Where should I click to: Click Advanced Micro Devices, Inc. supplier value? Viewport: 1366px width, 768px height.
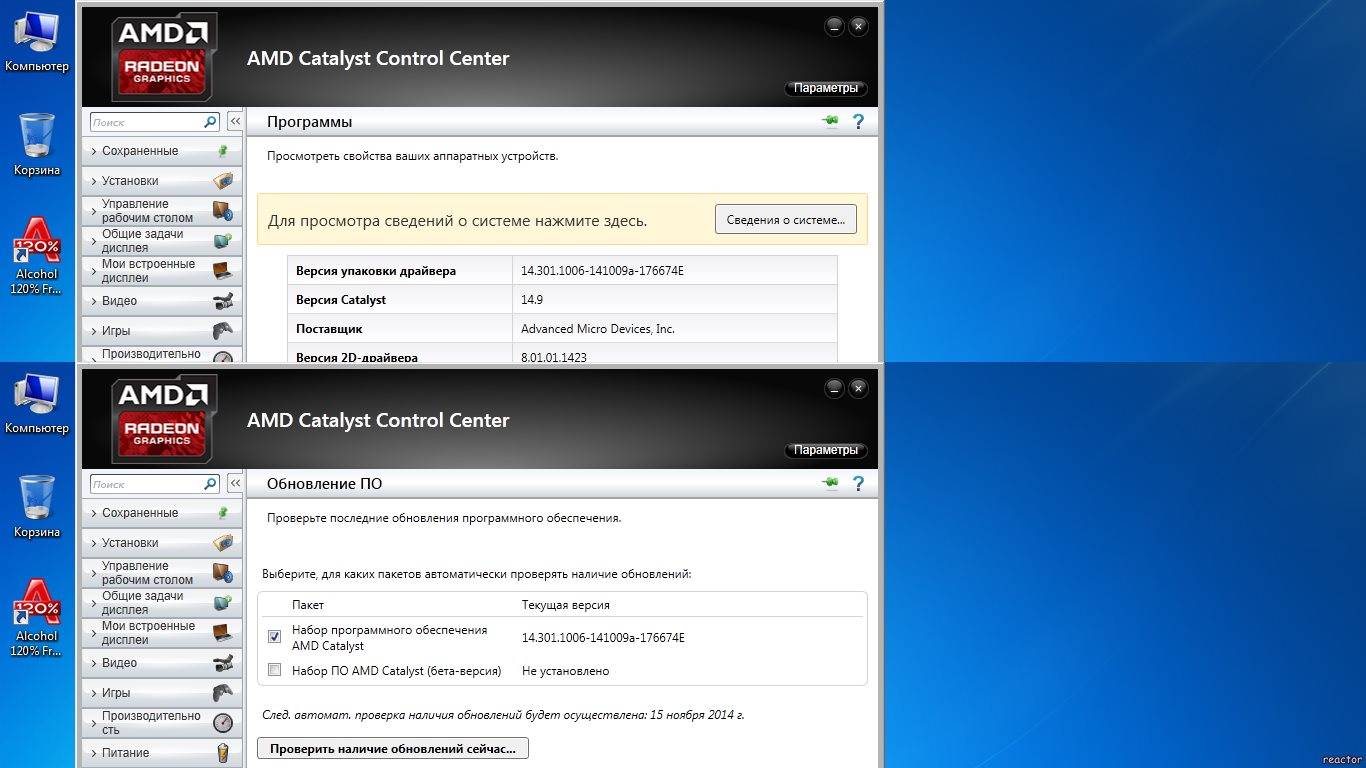pos(598,328)
